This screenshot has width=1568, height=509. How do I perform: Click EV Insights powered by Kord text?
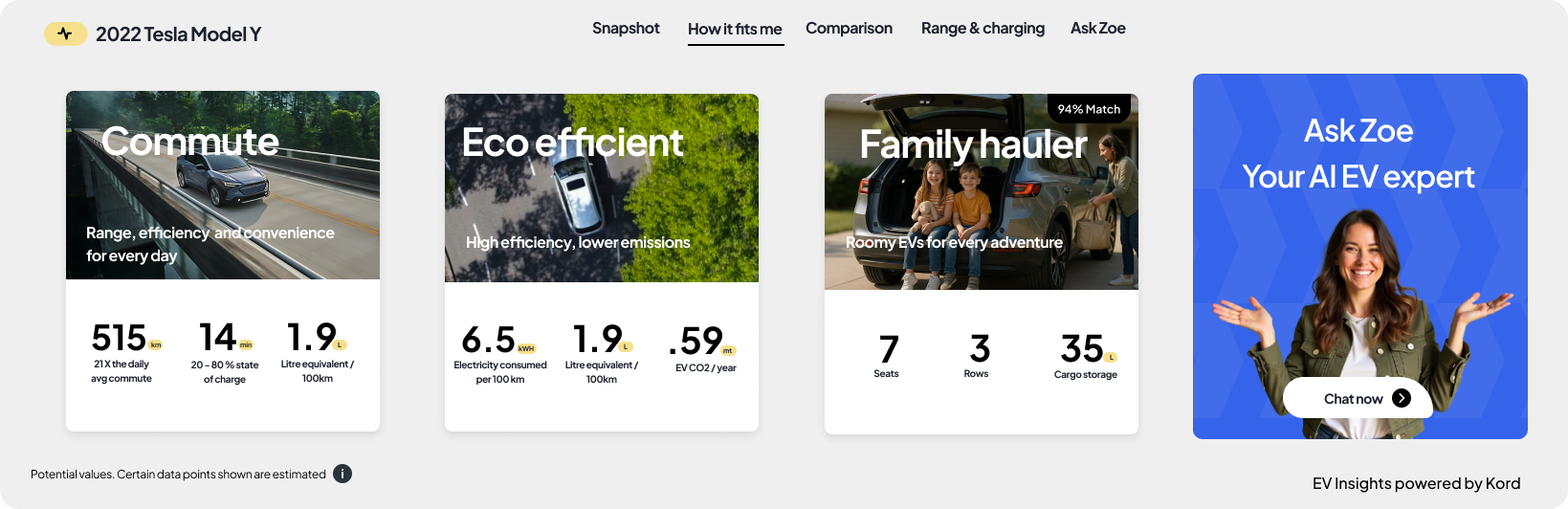(1416, 483)
